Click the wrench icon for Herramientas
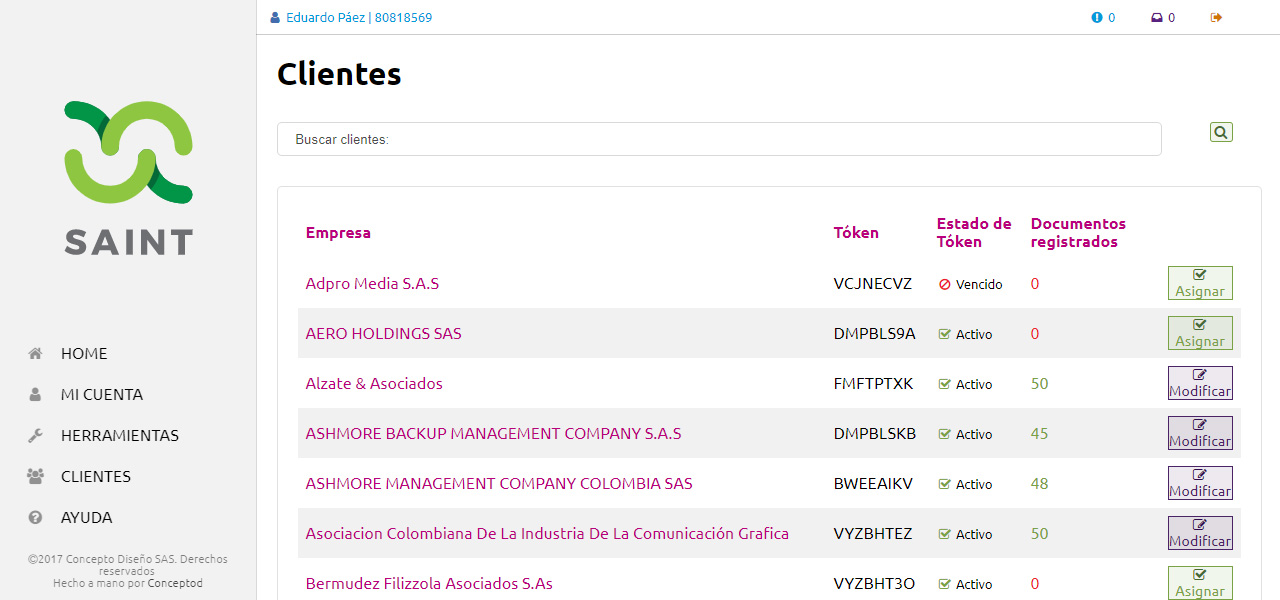The height and width of the screenshot is (600, 1280). (x=35, y=435)
